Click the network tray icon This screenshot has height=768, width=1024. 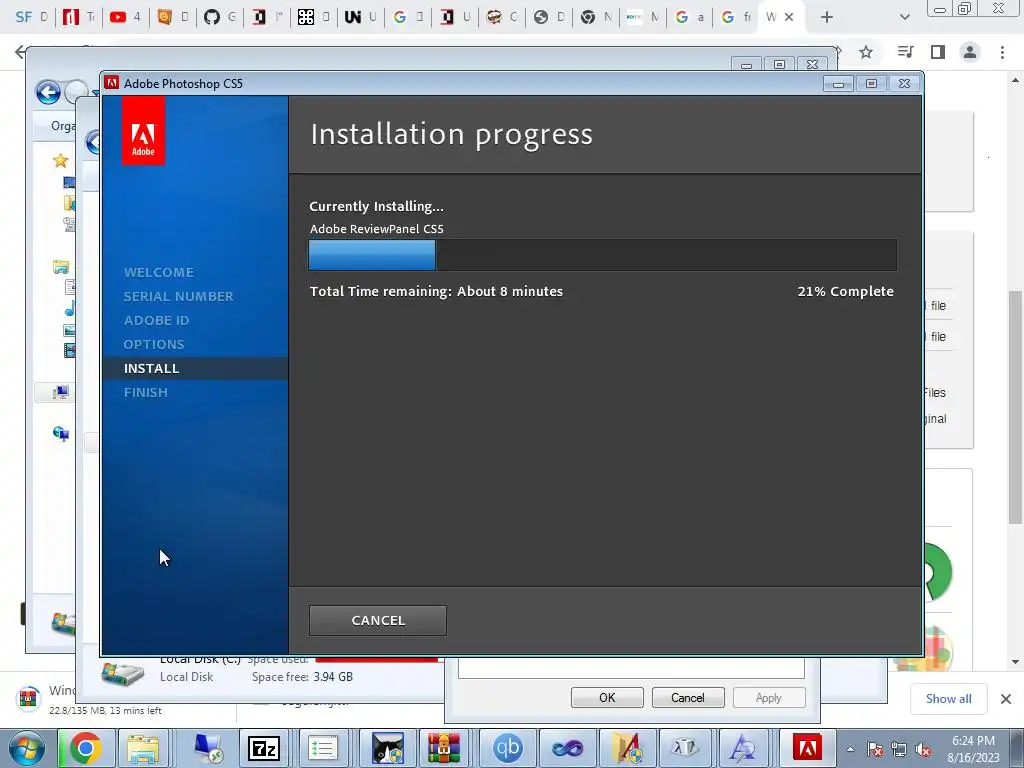pos(899,749)
